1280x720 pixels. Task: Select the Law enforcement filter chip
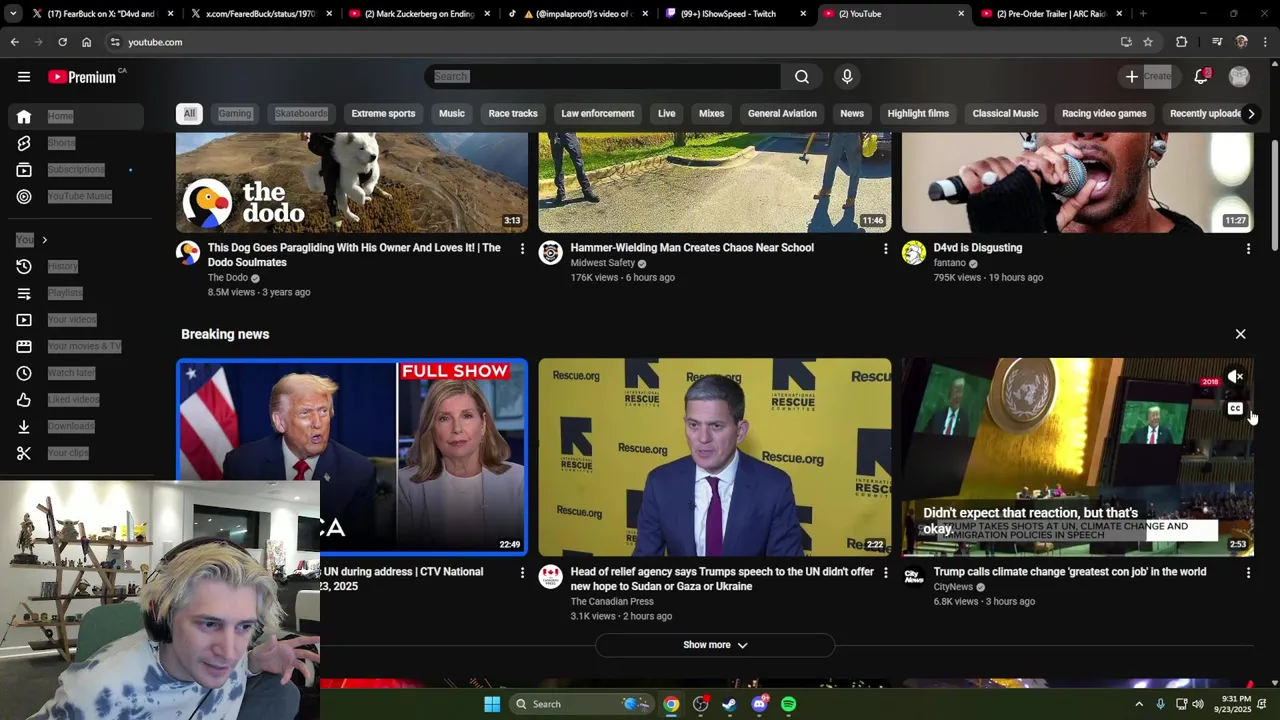pyautogui.click(x=598, y=113)
